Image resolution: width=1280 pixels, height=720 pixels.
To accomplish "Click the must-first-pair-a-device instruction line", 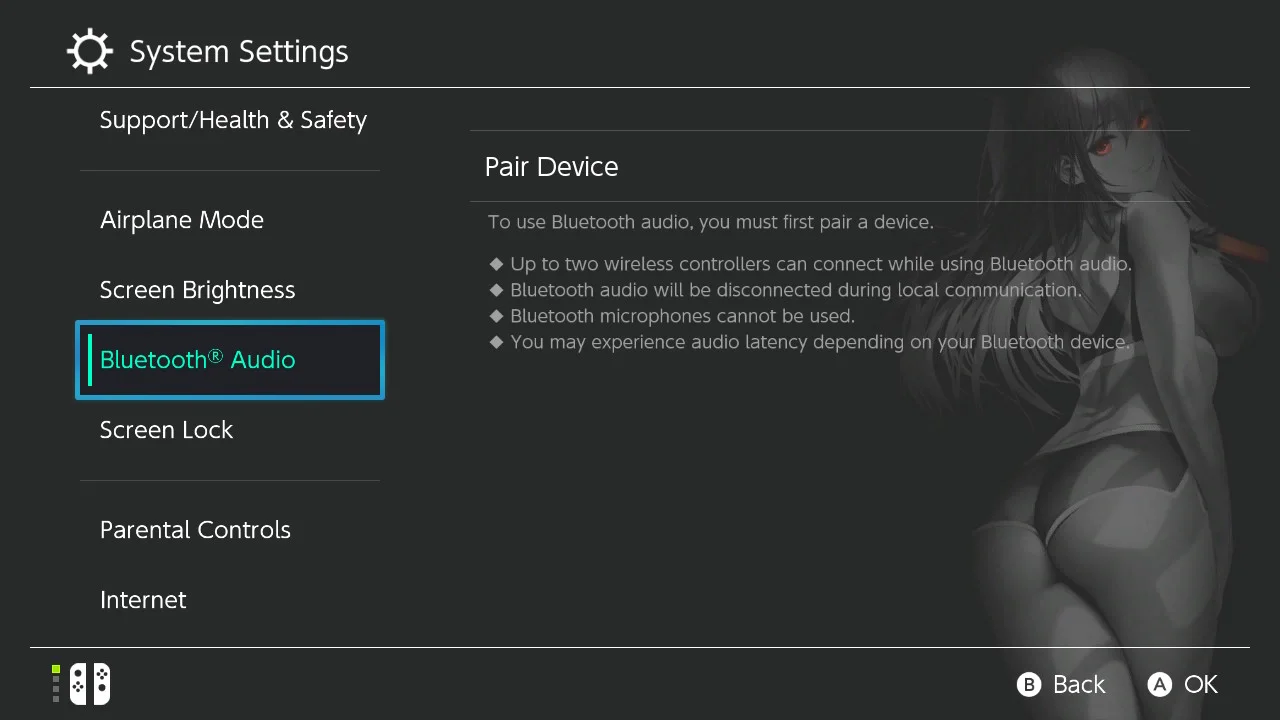I will pos(711,222).
